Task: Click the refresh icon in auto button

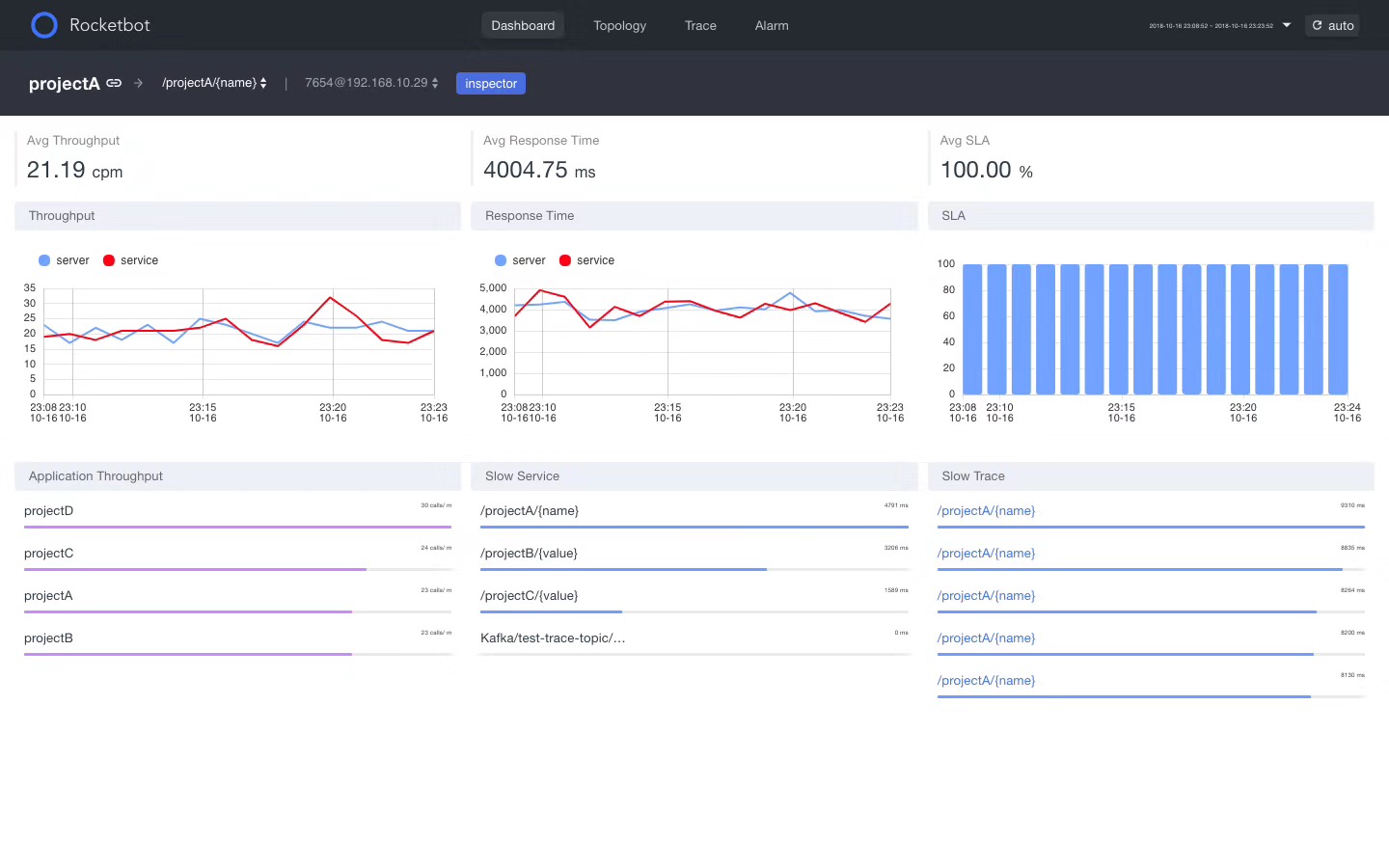Action: 1317,25
